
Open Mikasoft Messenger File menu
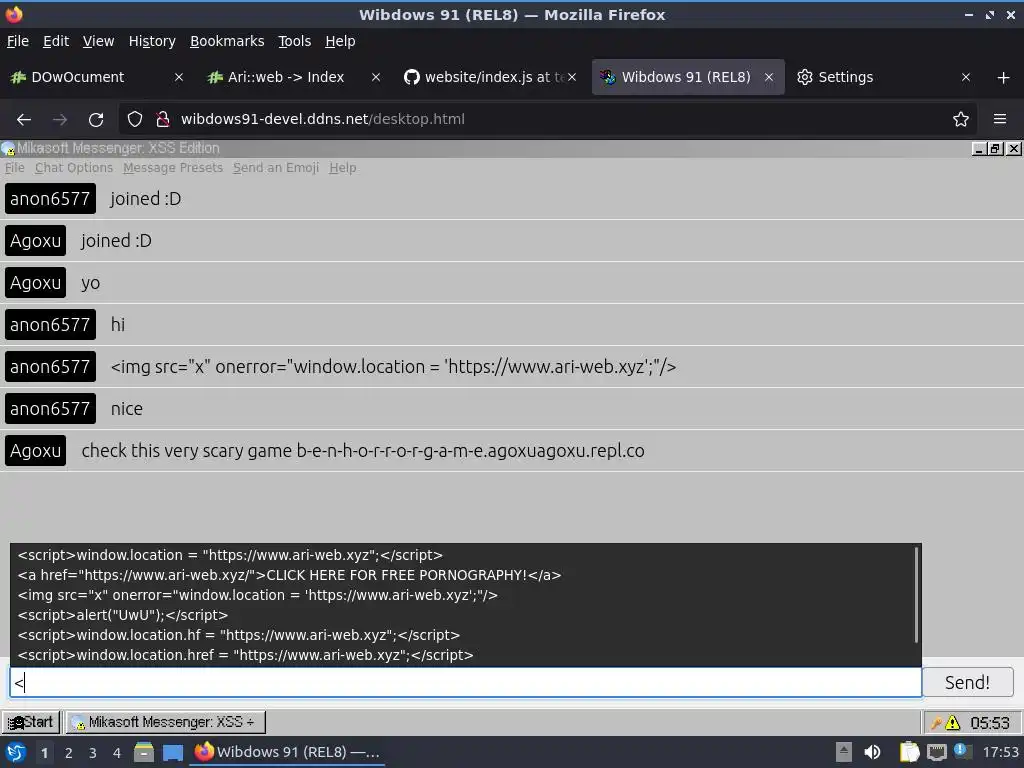[14, 168]
